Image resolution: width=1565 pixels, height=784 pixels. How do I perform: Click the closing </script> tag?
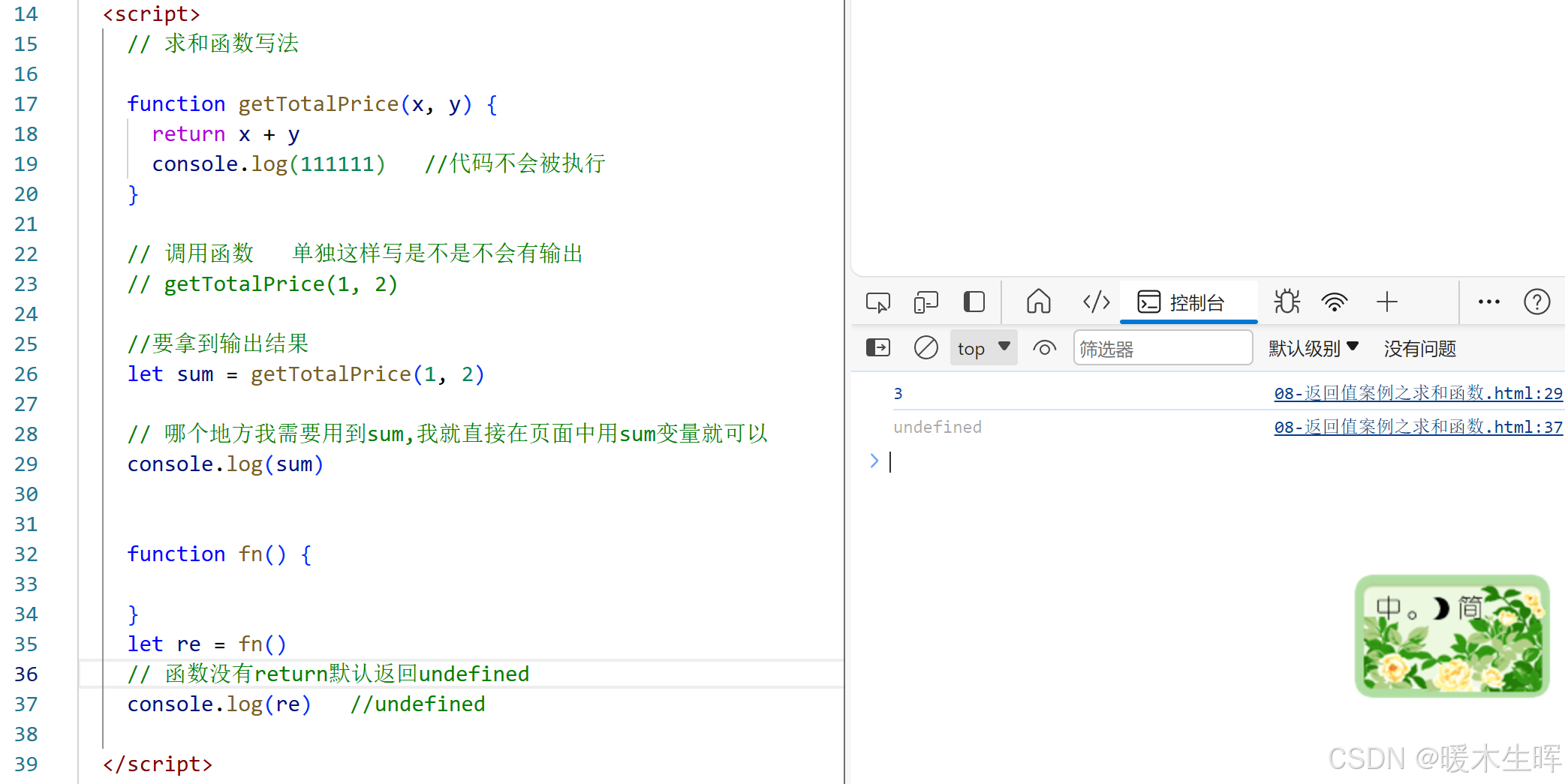coord(158,764)
